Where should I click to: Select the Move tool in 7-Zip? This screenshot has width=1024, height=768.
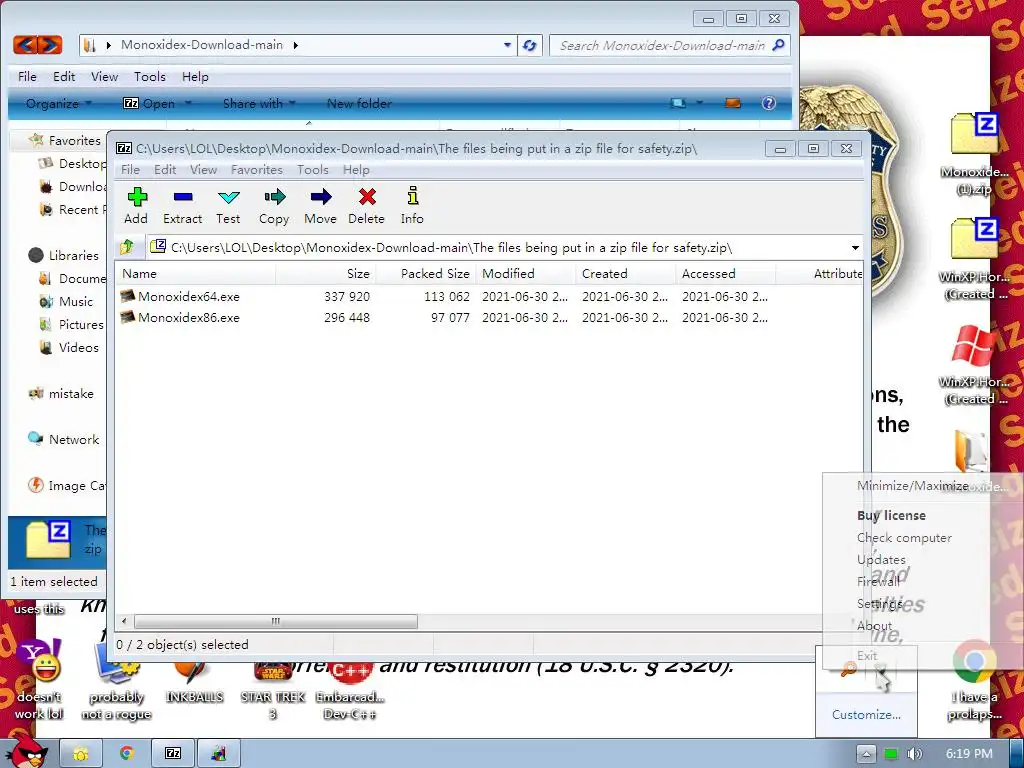(x=320, y=206)
